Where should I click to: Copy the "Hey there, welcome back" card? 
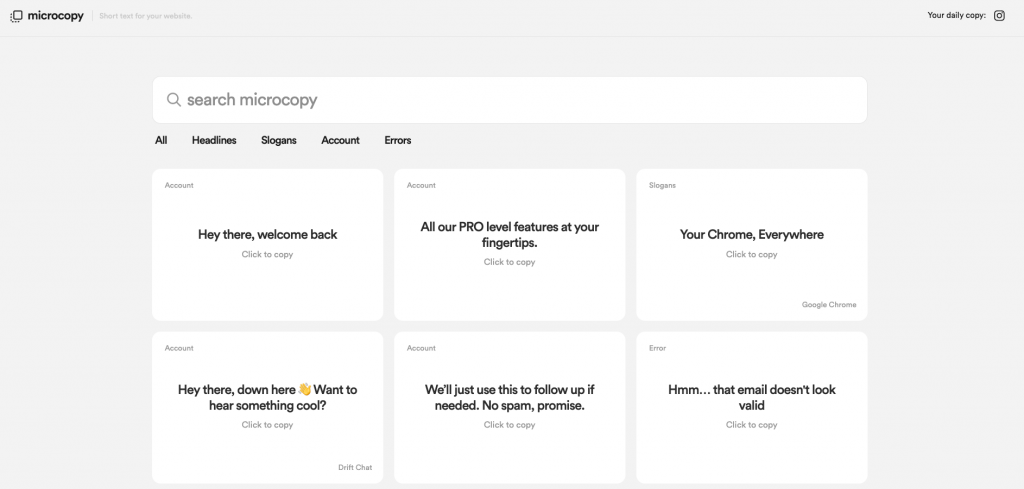point(267,235)
